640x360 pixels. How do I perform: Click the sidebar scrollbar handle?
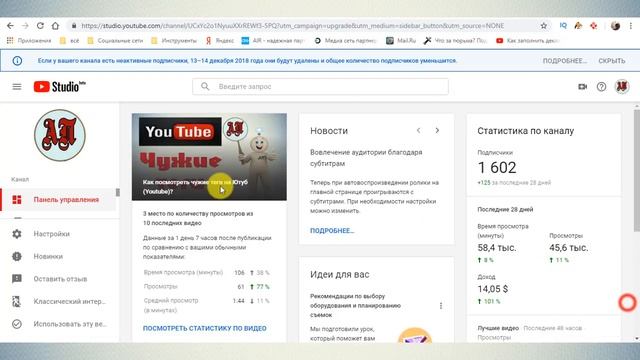coord(118,192)
